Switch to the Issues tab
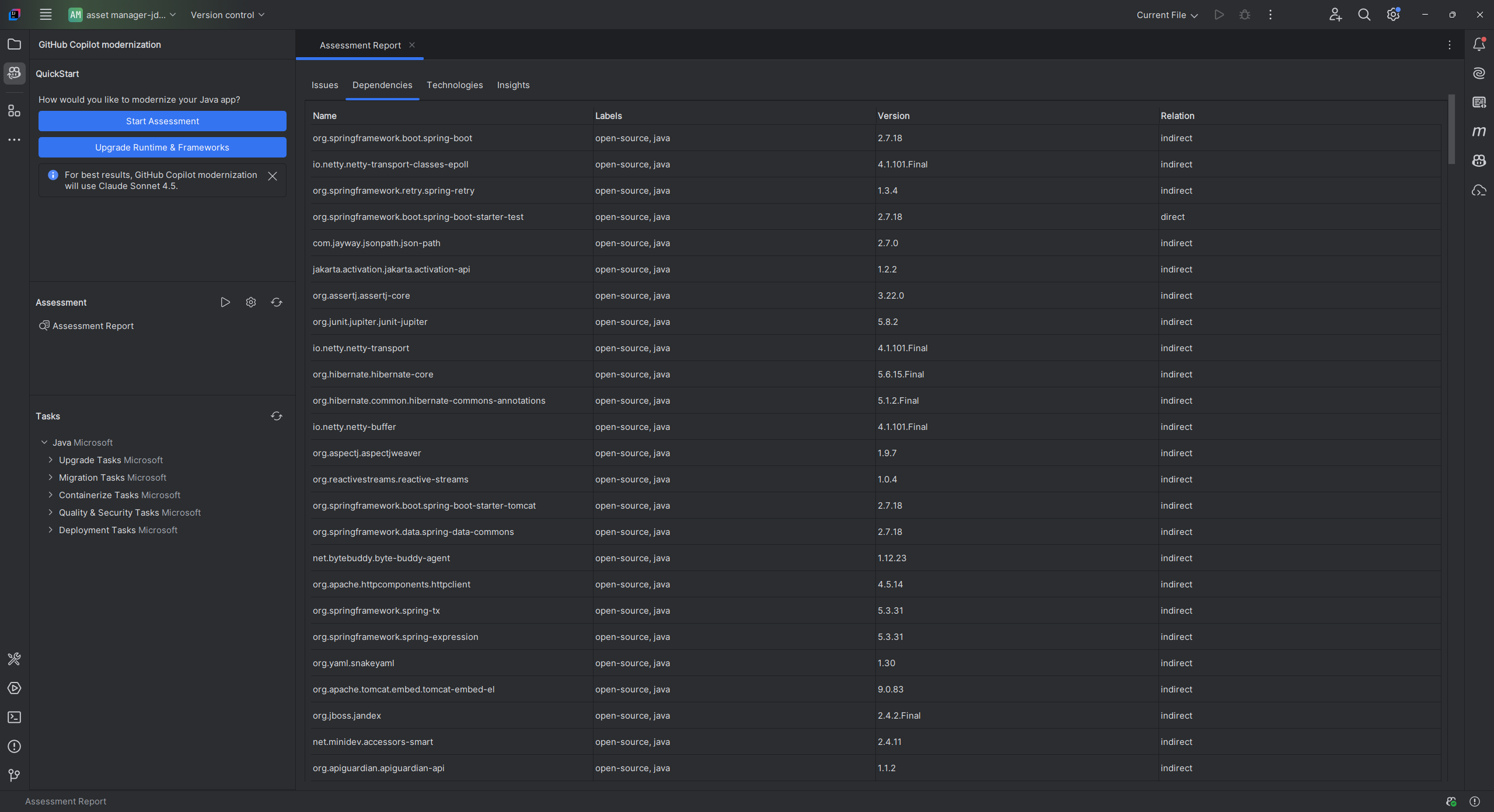 tap(324, 85)
